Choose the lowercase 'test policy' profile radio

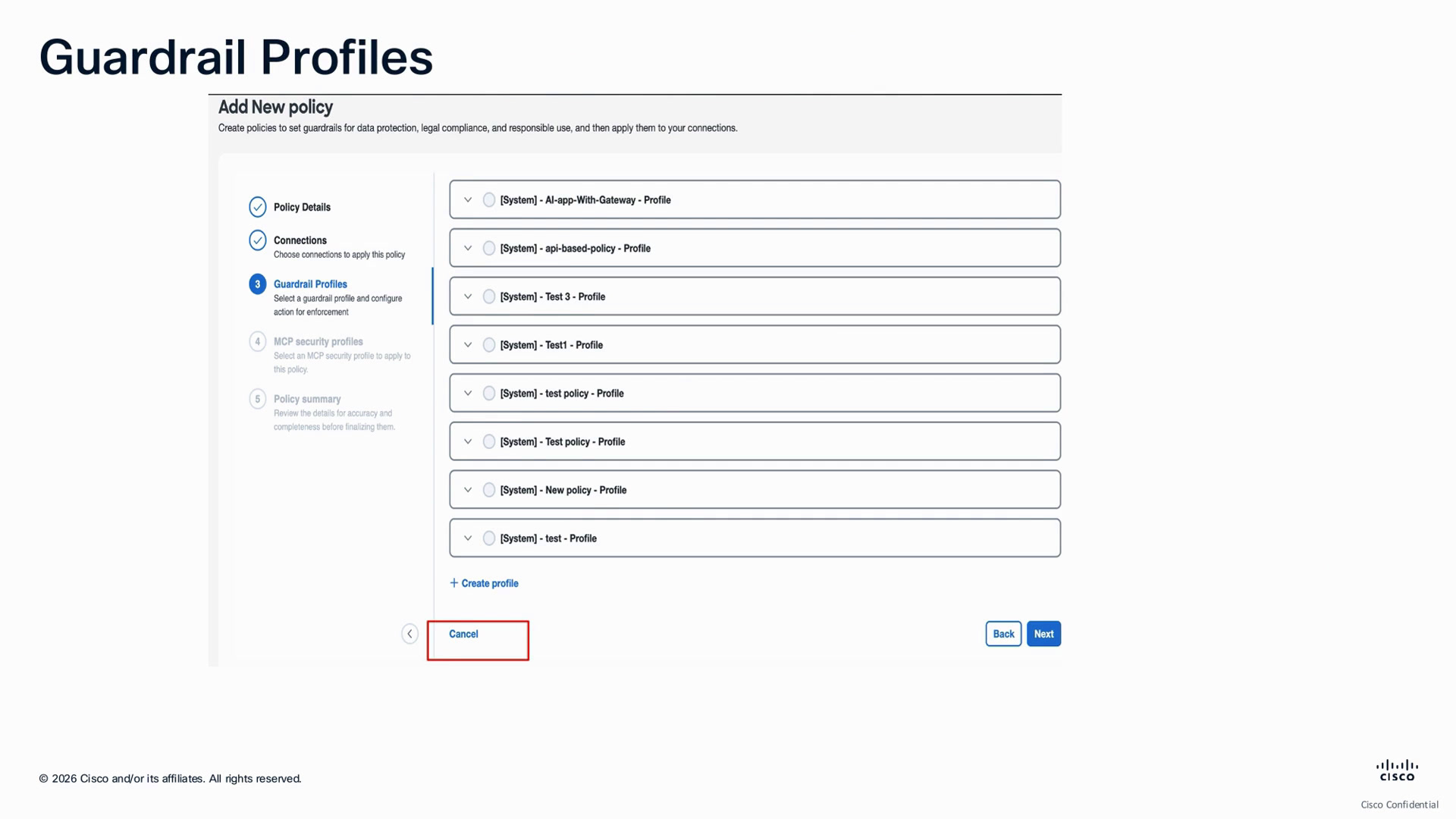tap(489, 394)
